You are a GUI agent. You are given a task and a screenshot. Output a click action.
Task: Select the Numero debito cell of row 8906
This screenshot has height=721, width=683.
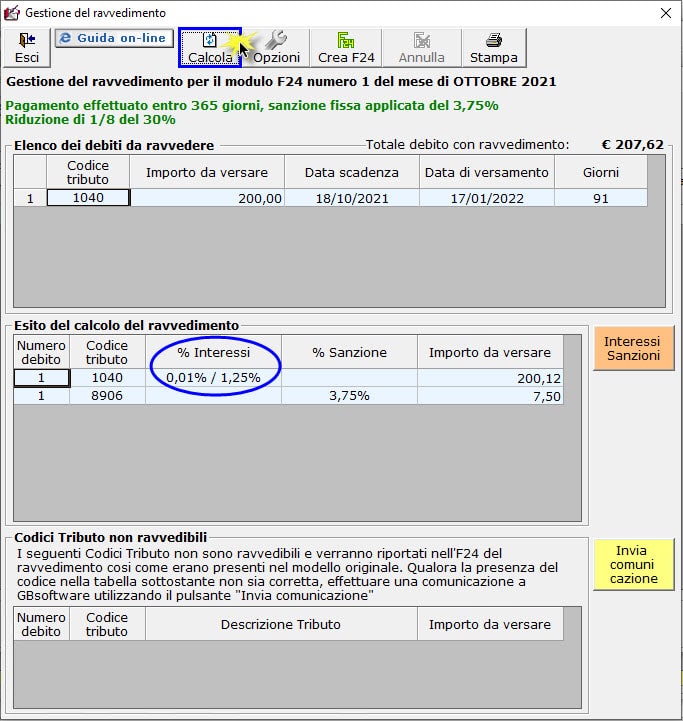pyautogui.click(x=41, y=396)
